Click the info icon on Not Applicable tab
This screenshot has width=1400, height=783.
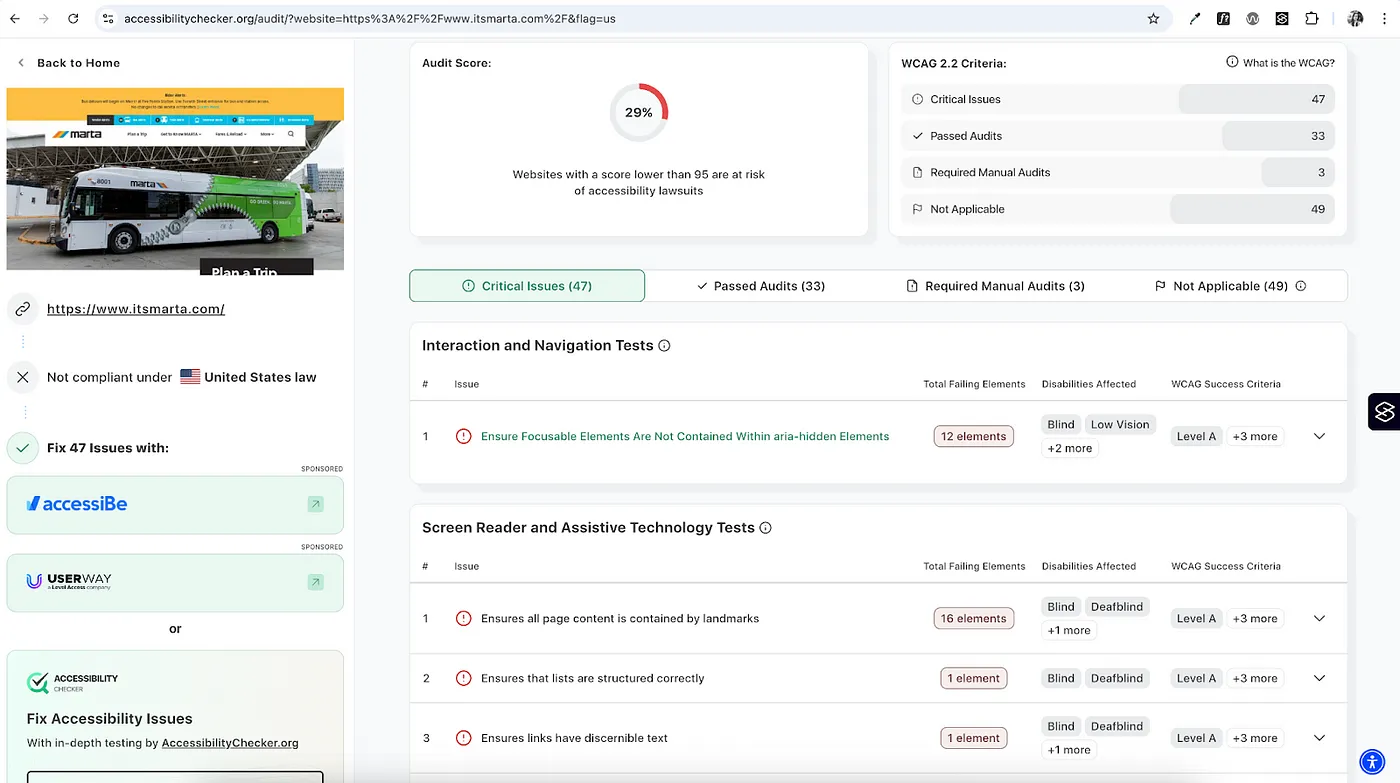coord(1301,286)
